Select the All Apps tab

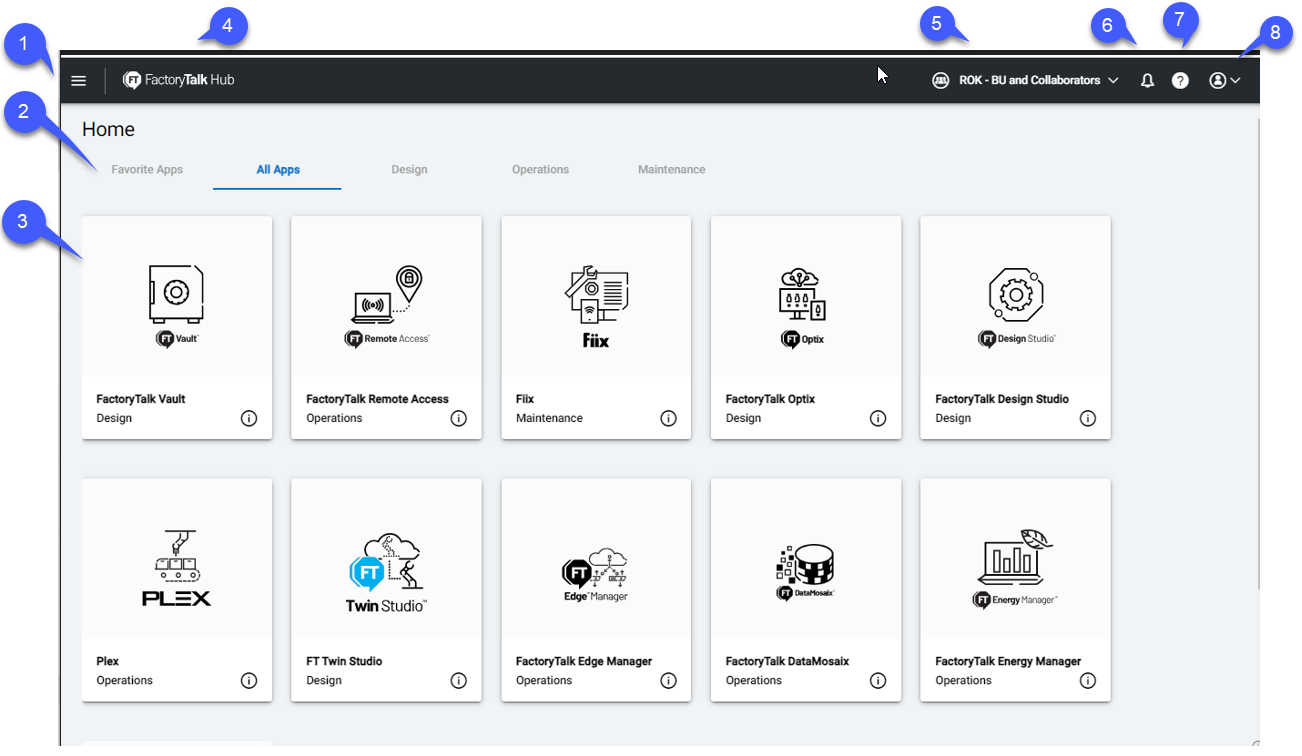[278, 170]
